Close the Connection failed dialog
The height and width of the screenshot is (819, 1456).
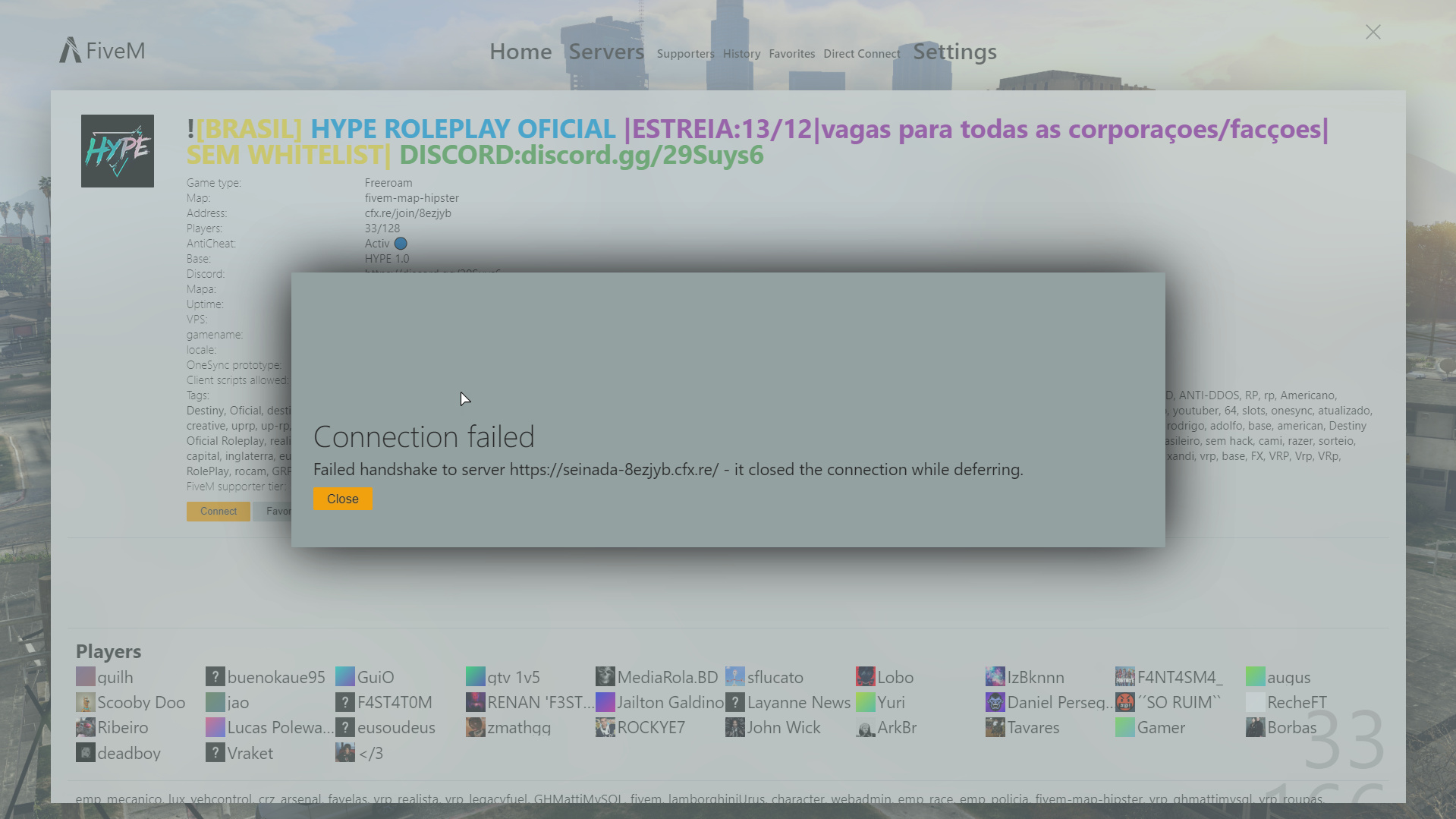343,499
